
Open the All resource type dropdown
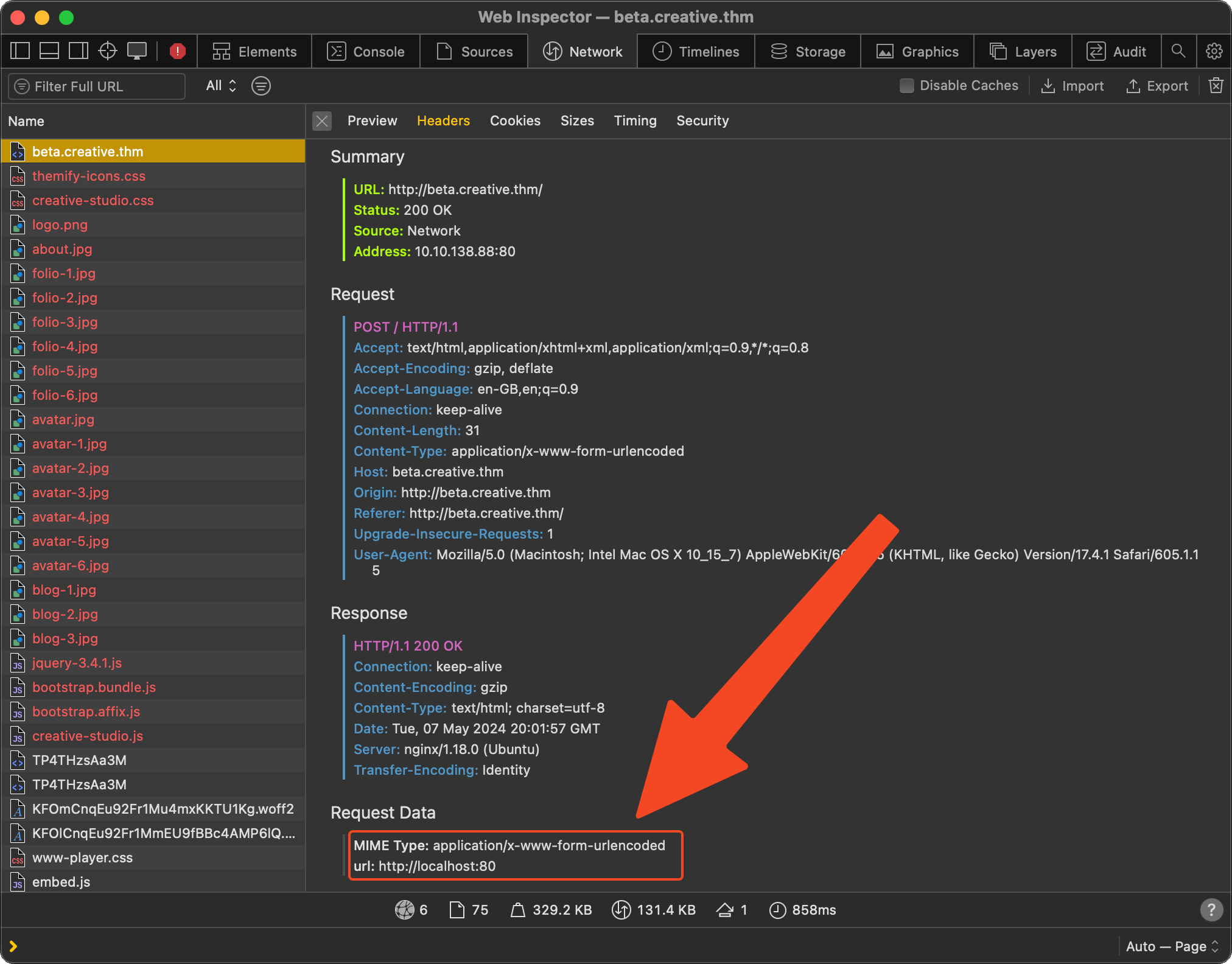221,86
